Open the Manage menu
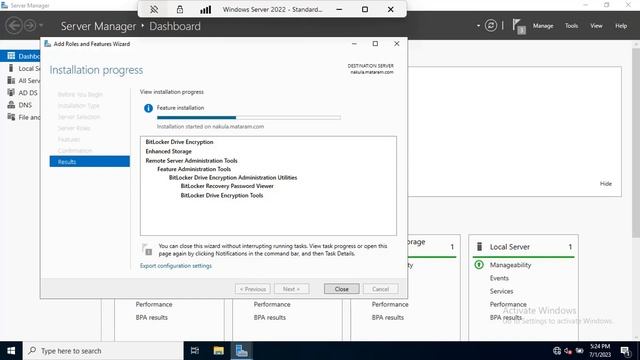 pos(543,26)
